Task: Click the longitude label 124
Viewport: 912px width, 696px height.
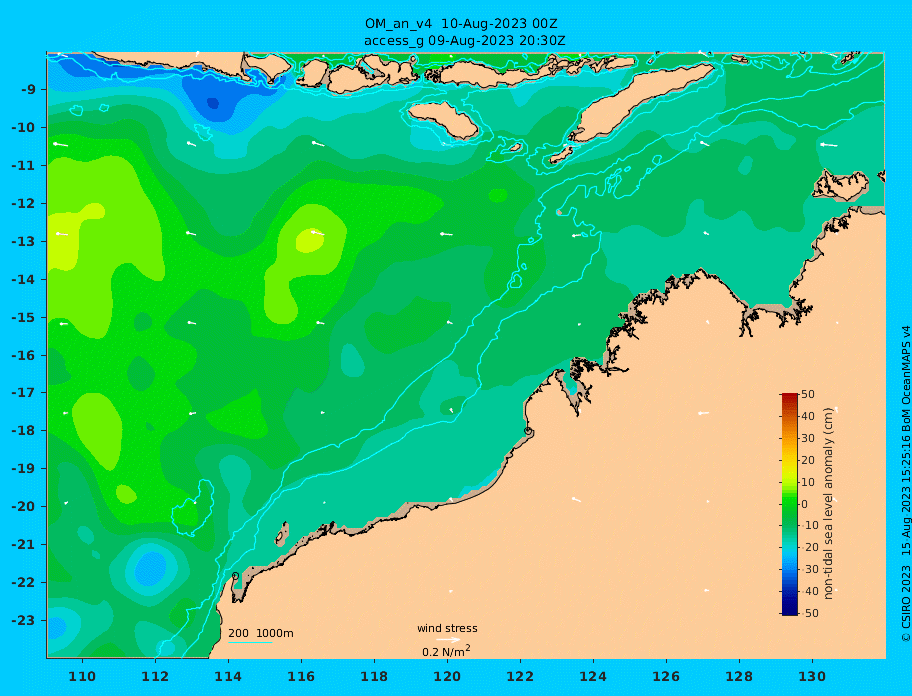Action: 593,676
